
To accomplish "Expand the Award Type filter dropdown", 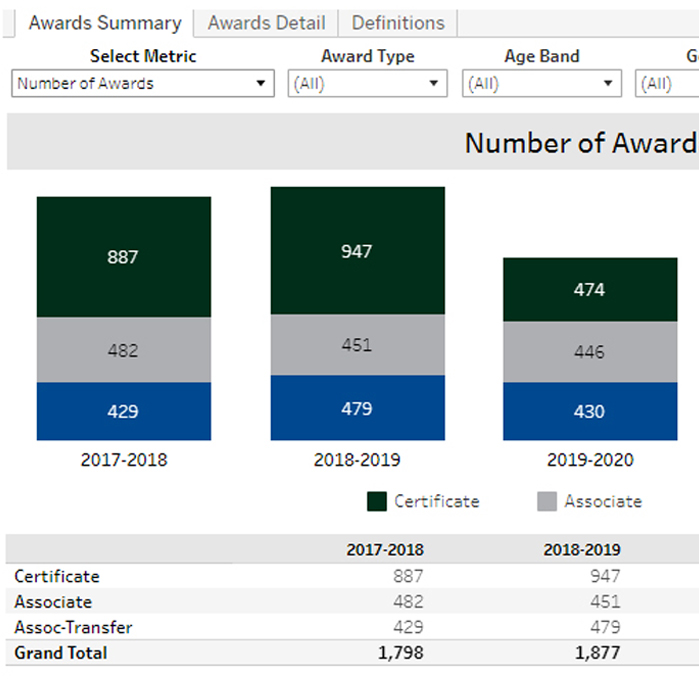I will click(x=367, y=83).
